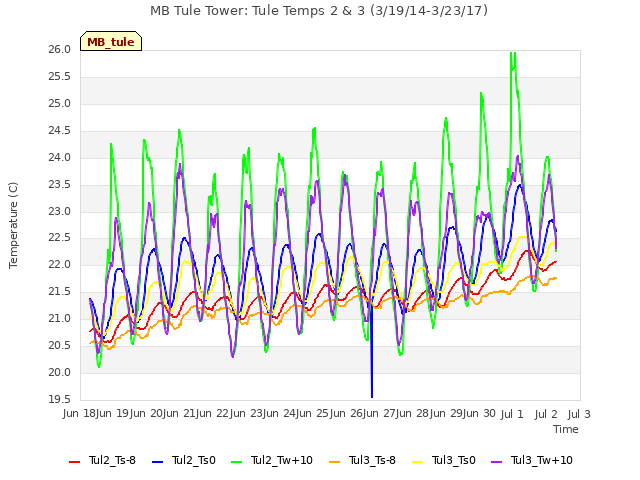Click the Time axis label
Viewport: 640px width, 480px height.
tap(566, 429)
